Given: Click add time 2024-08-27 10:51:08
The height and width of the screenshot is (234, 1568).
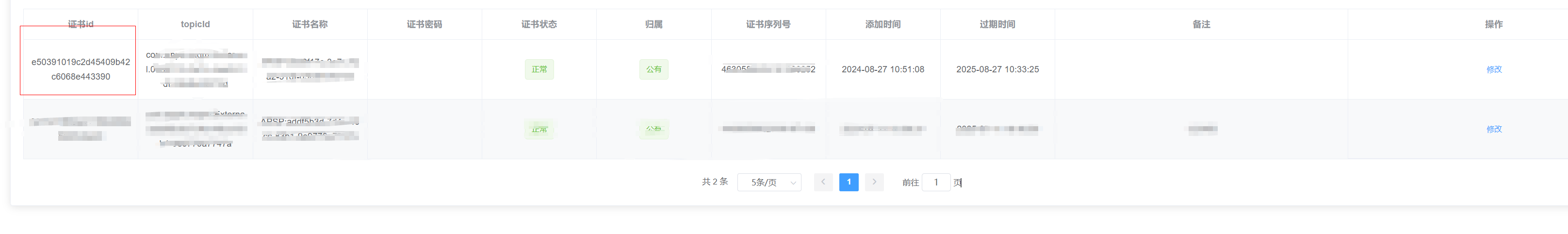Looking at the screenshot, I should coord(882,69).
